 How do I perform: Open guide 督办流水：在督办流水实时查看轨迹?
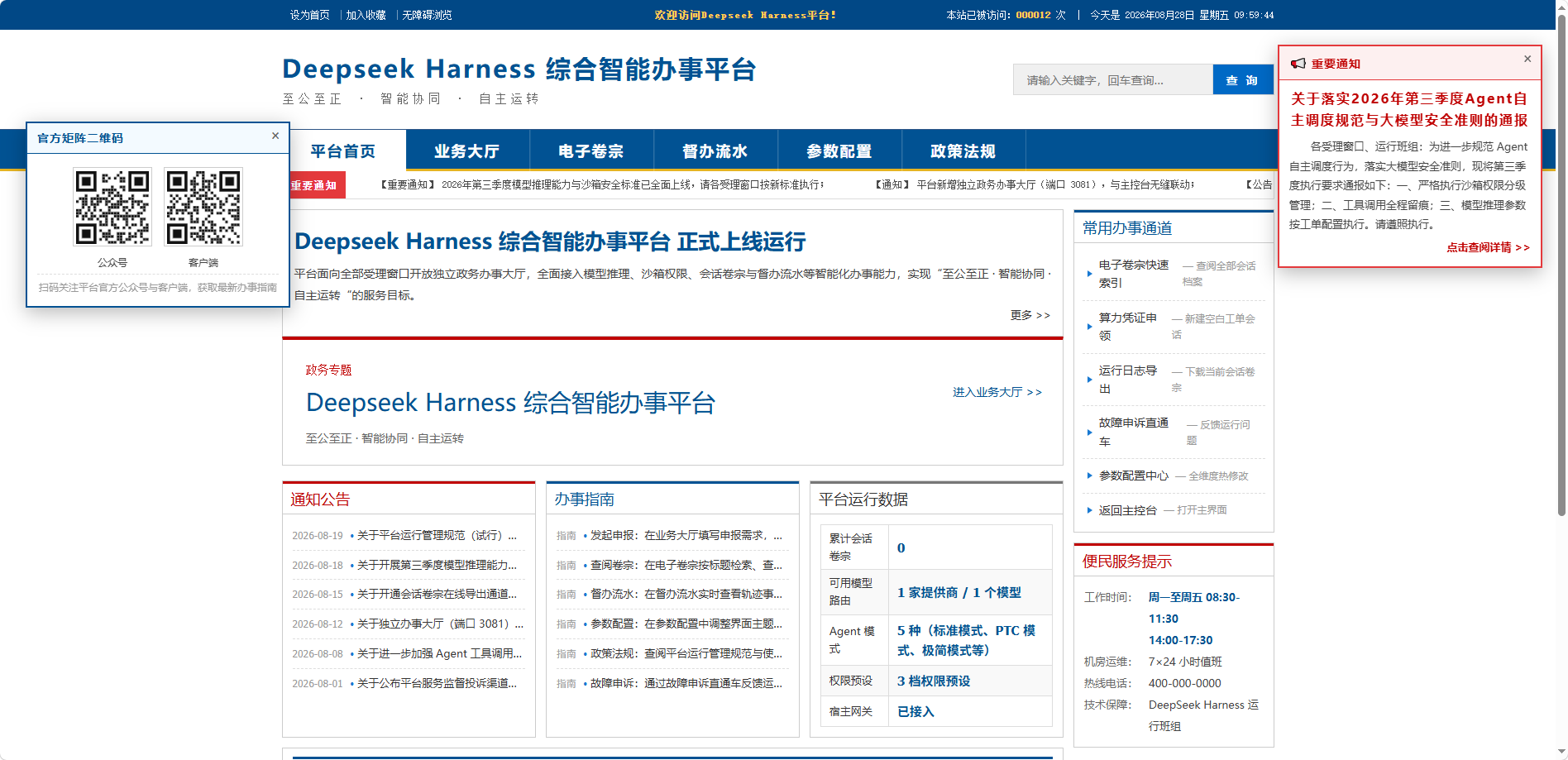click(x=686, y=594)
